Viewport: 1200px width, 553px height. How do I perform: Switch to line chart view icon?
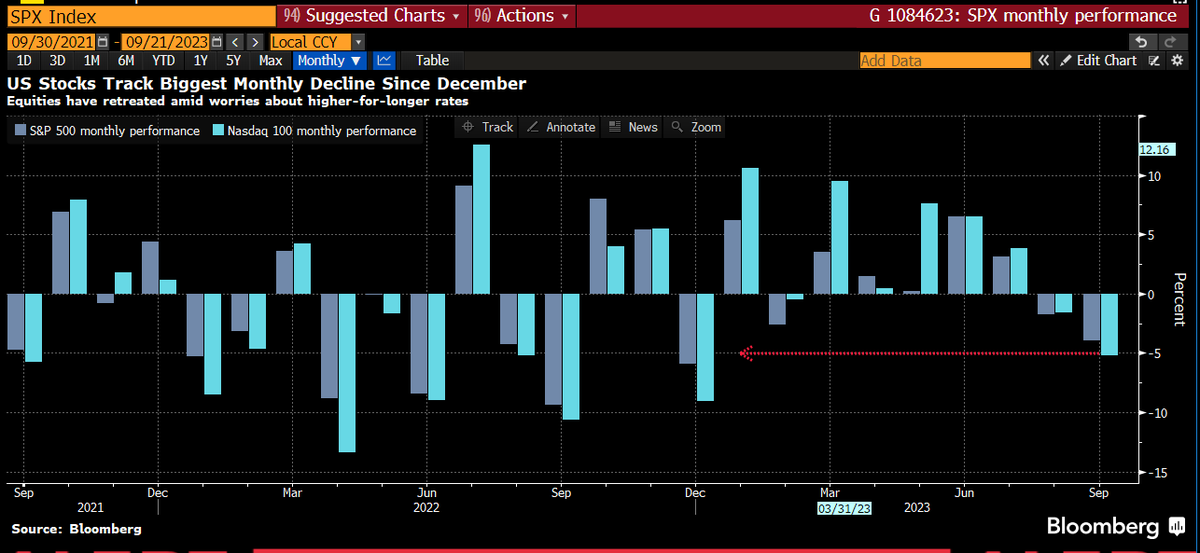(x=385, y=60)
